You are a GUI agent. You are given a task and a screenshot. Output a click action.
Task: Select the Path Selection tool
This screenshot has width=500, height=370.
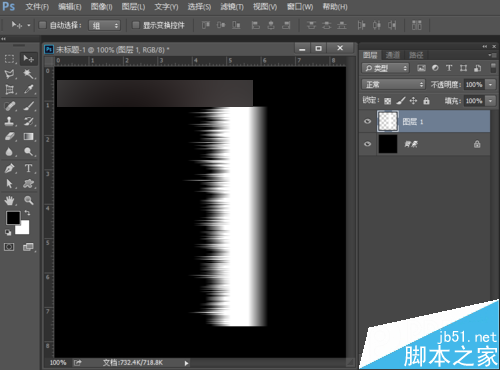[9, 184]
